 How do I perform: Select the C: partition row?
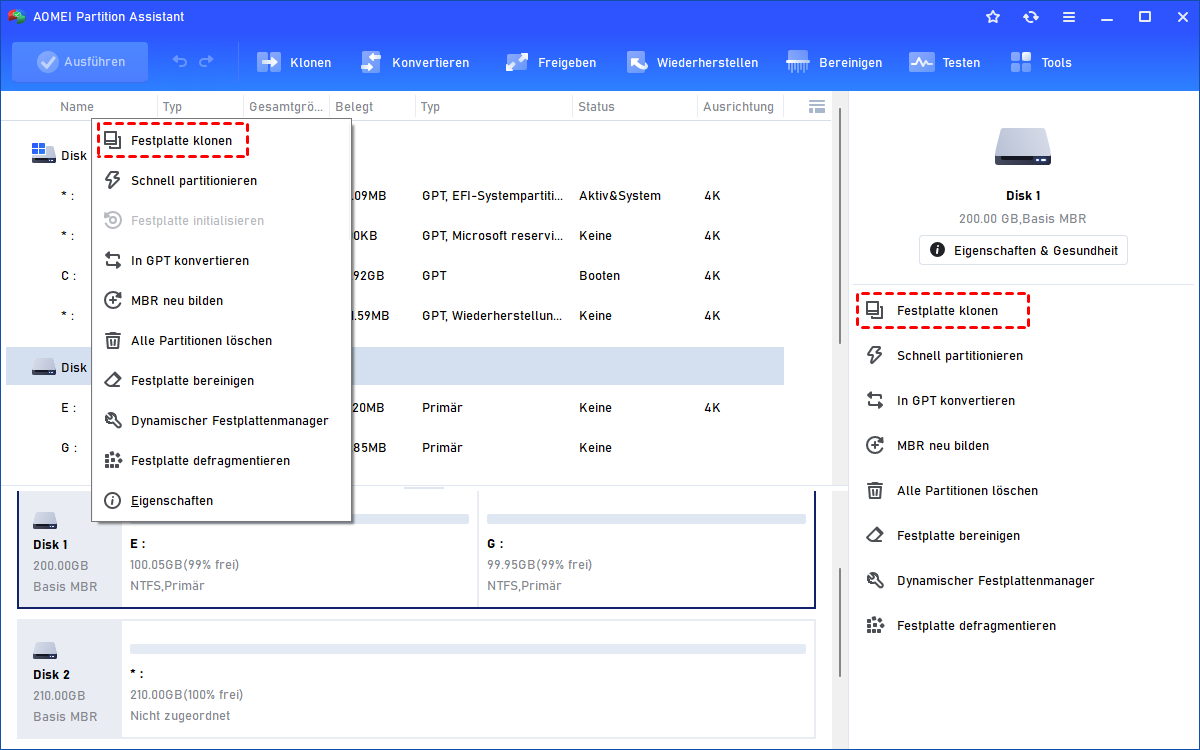tap(395, 276)
